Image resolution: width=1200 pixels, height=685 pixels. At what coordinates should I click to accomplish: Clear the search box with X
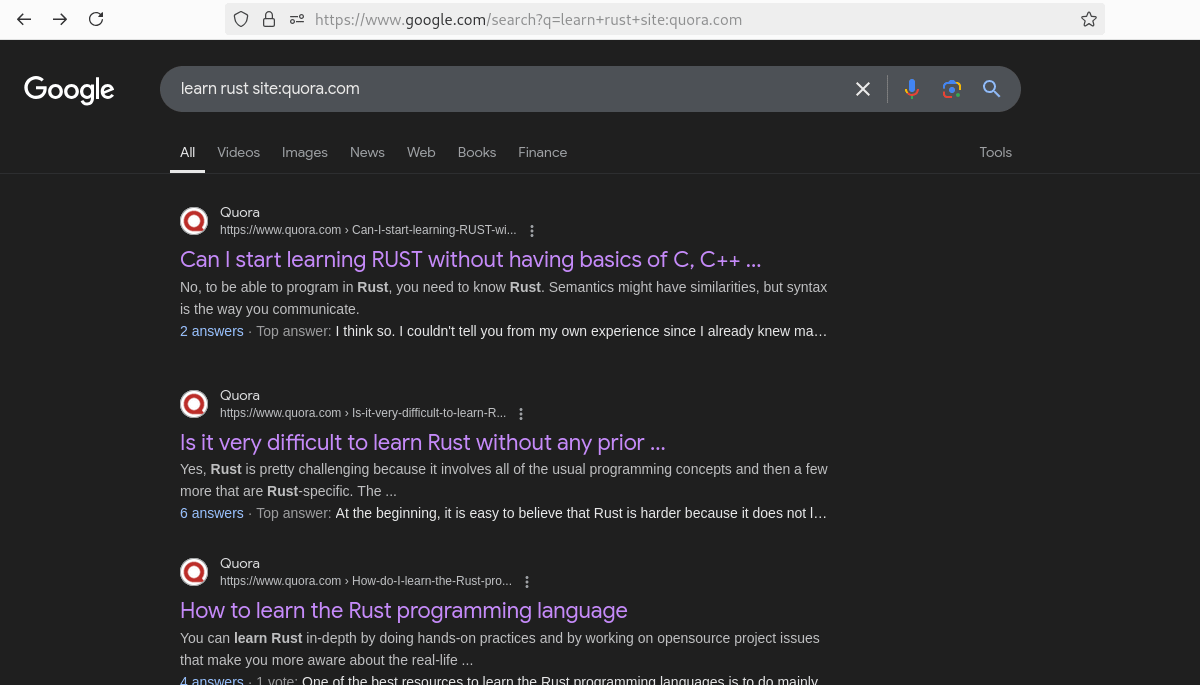click(863, 89)
